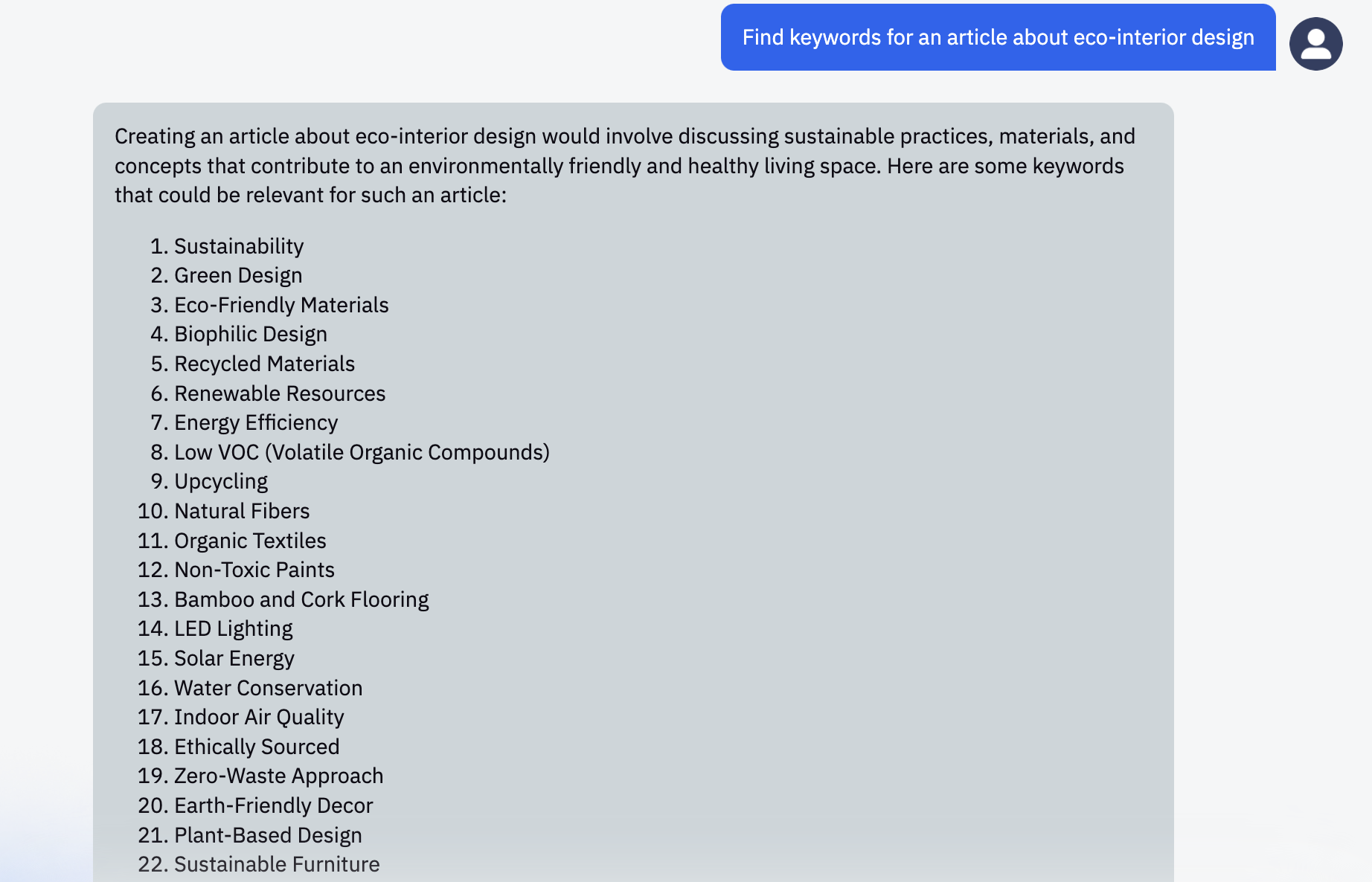Select the 'Green Design' list item
Screen dimensions: 1372x882
[237, 276]
